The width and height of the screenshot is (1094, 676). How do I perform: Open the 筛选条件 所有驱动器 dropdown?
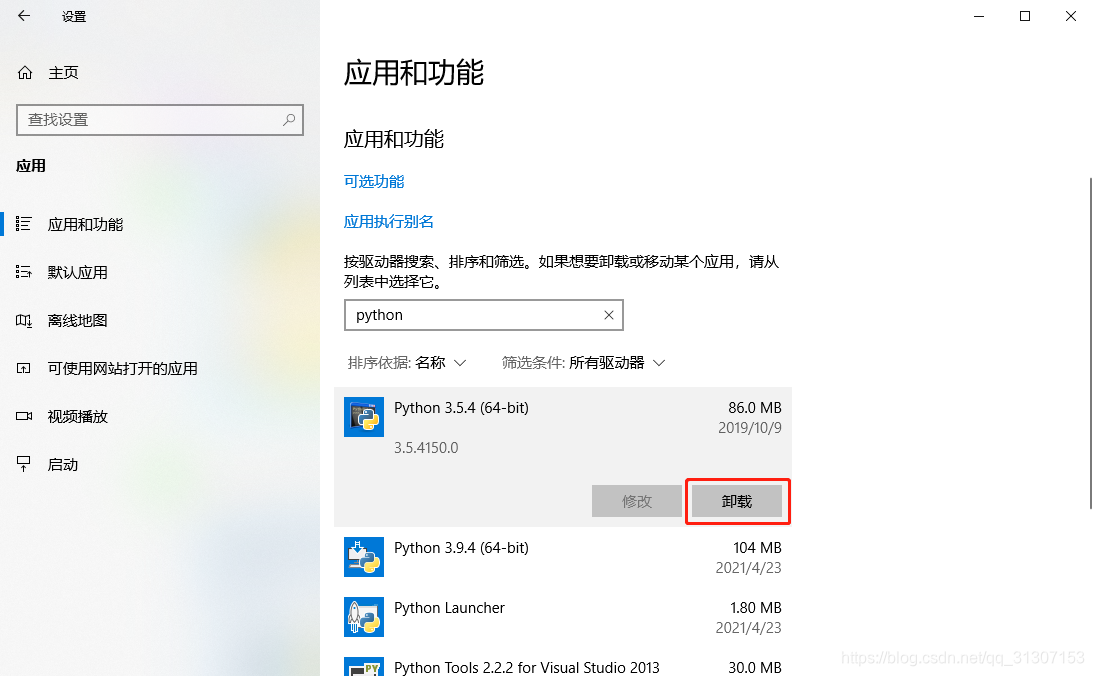coord(584,363)
